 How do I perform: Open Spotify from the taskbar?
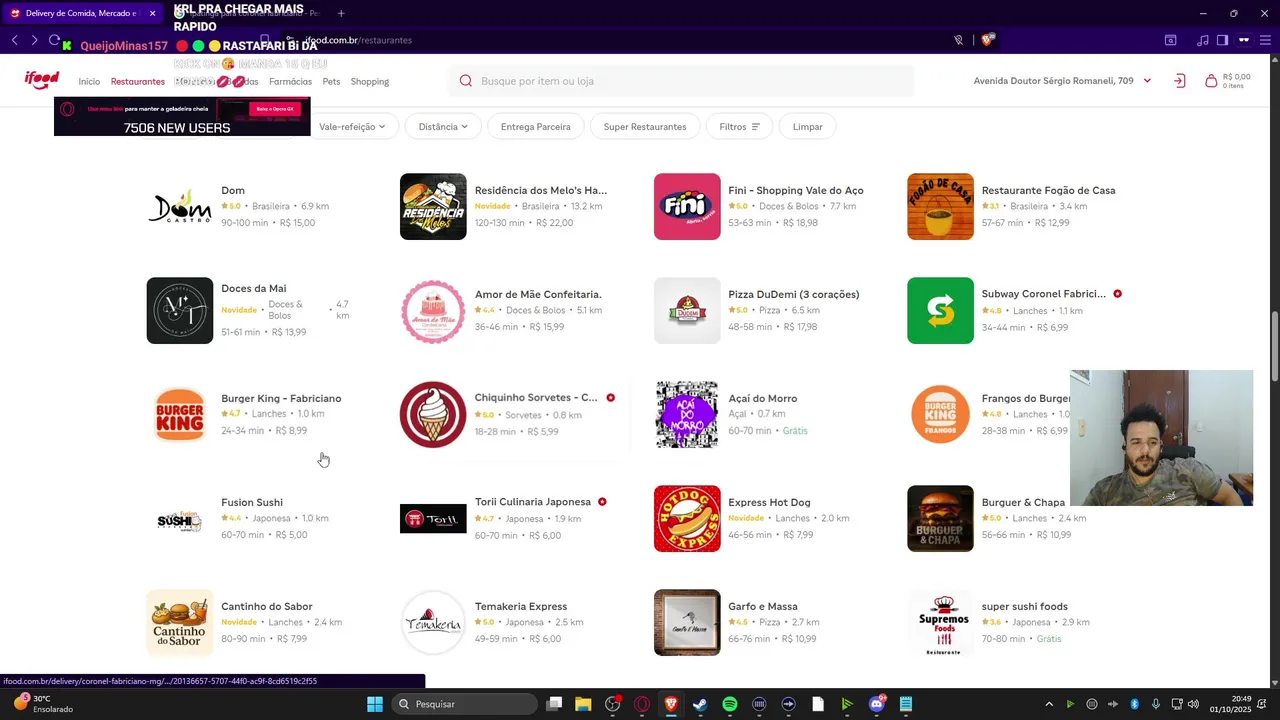(730, 704)
